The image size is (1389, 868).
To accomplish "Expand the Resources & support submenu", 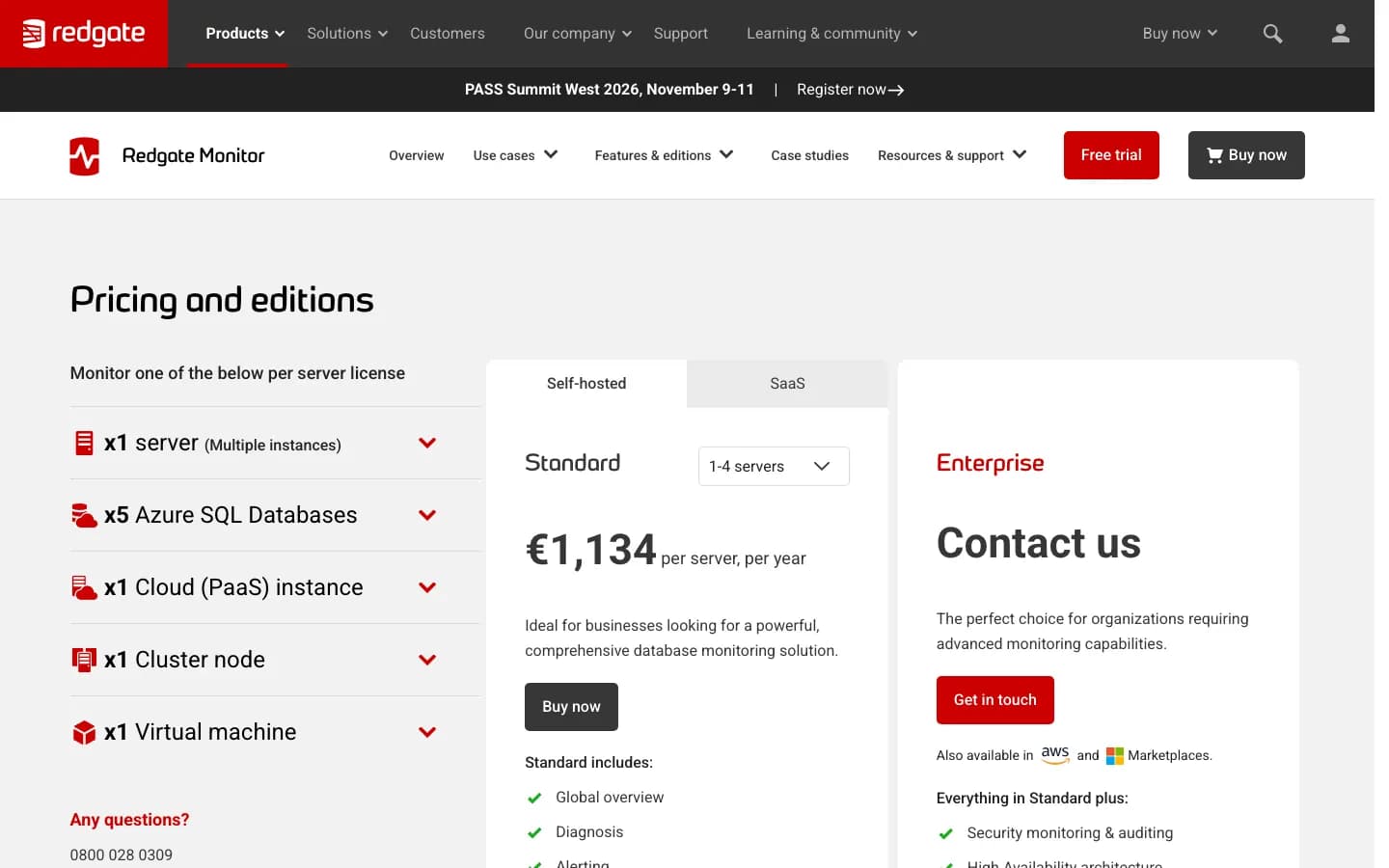I will 952,155.
